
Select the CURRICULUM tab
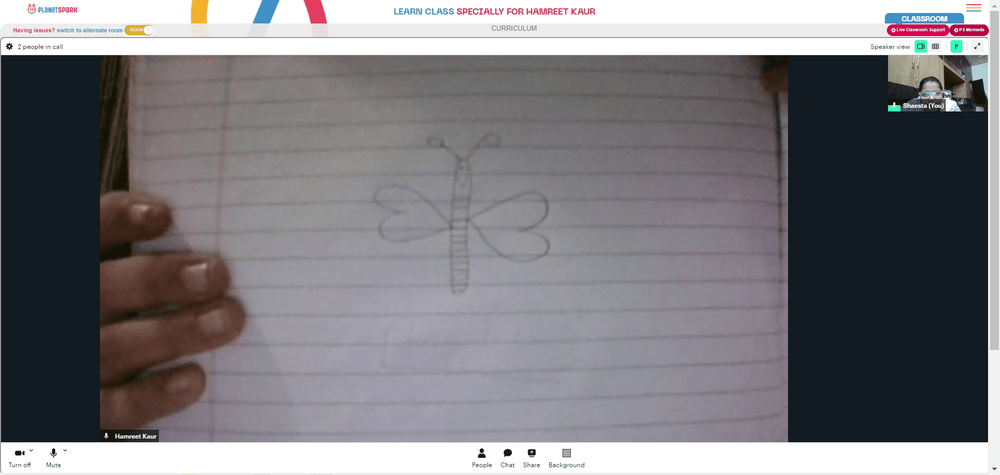514,29
